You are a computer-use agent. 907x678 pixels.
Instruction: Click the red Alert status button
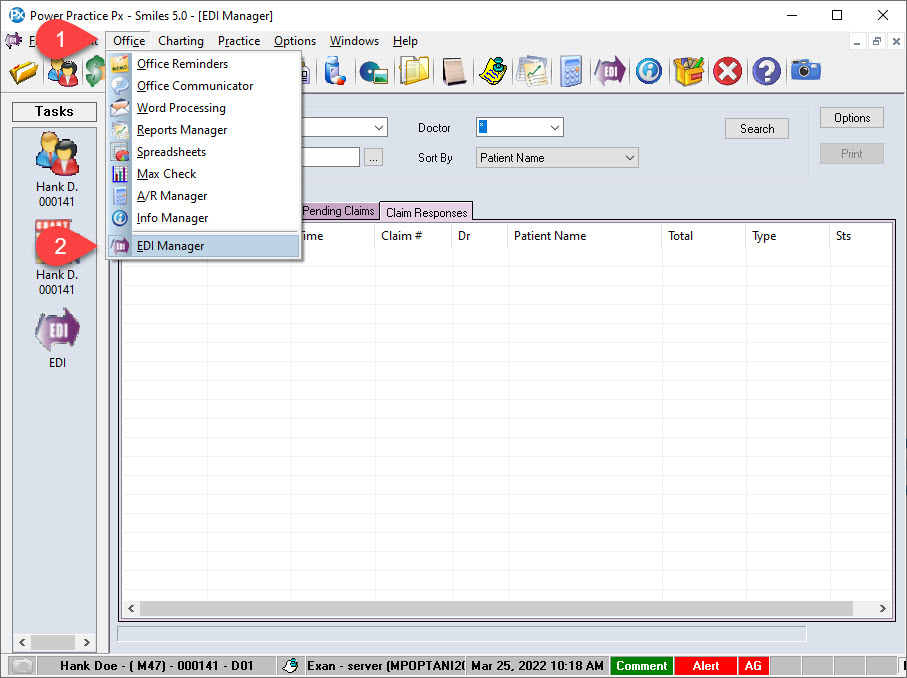pos(706,666)
